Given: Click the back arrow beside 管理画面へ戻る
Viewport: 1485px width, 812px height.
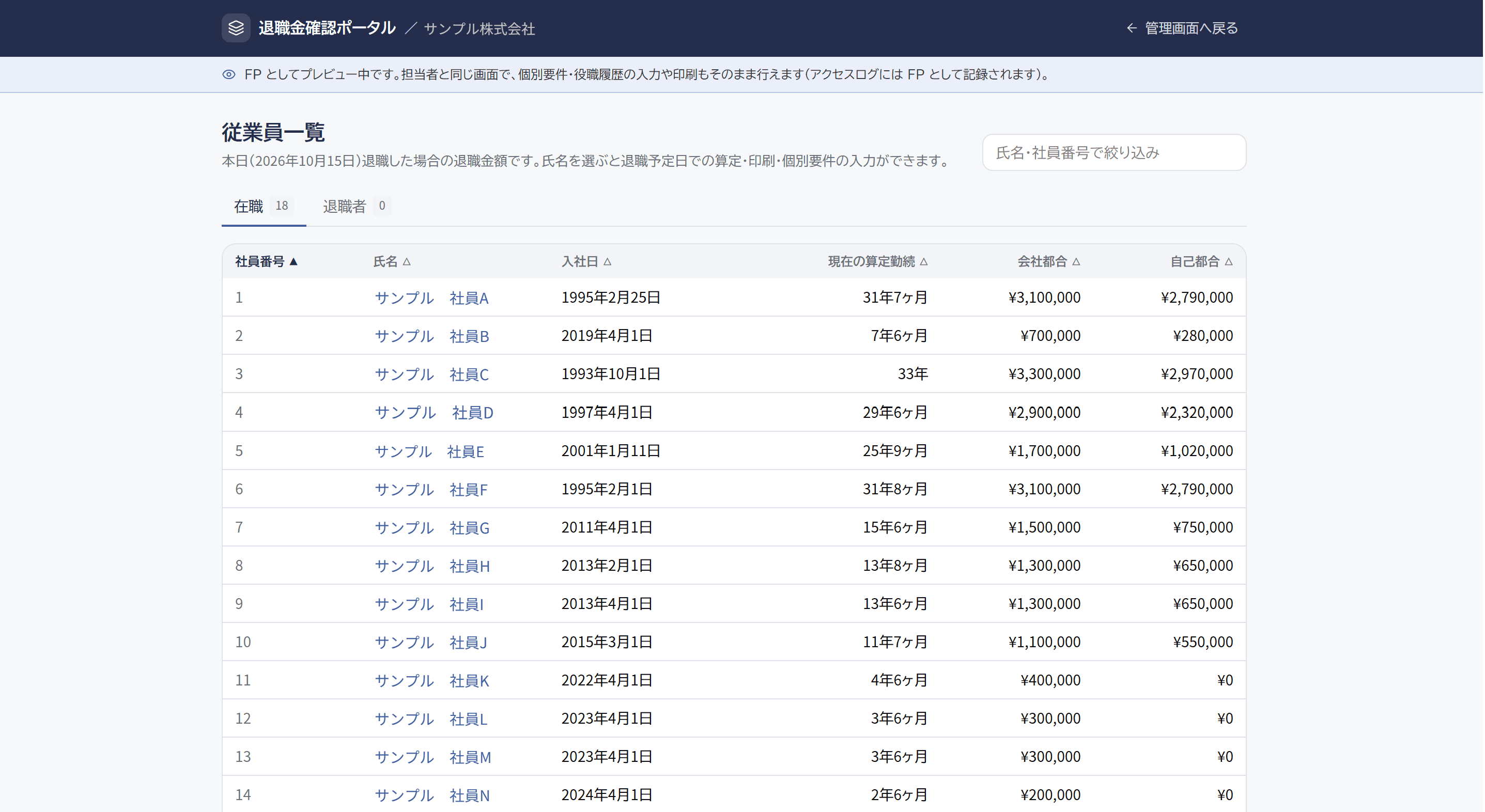Looking at the screenshot, I should [x=1132, y=28].
